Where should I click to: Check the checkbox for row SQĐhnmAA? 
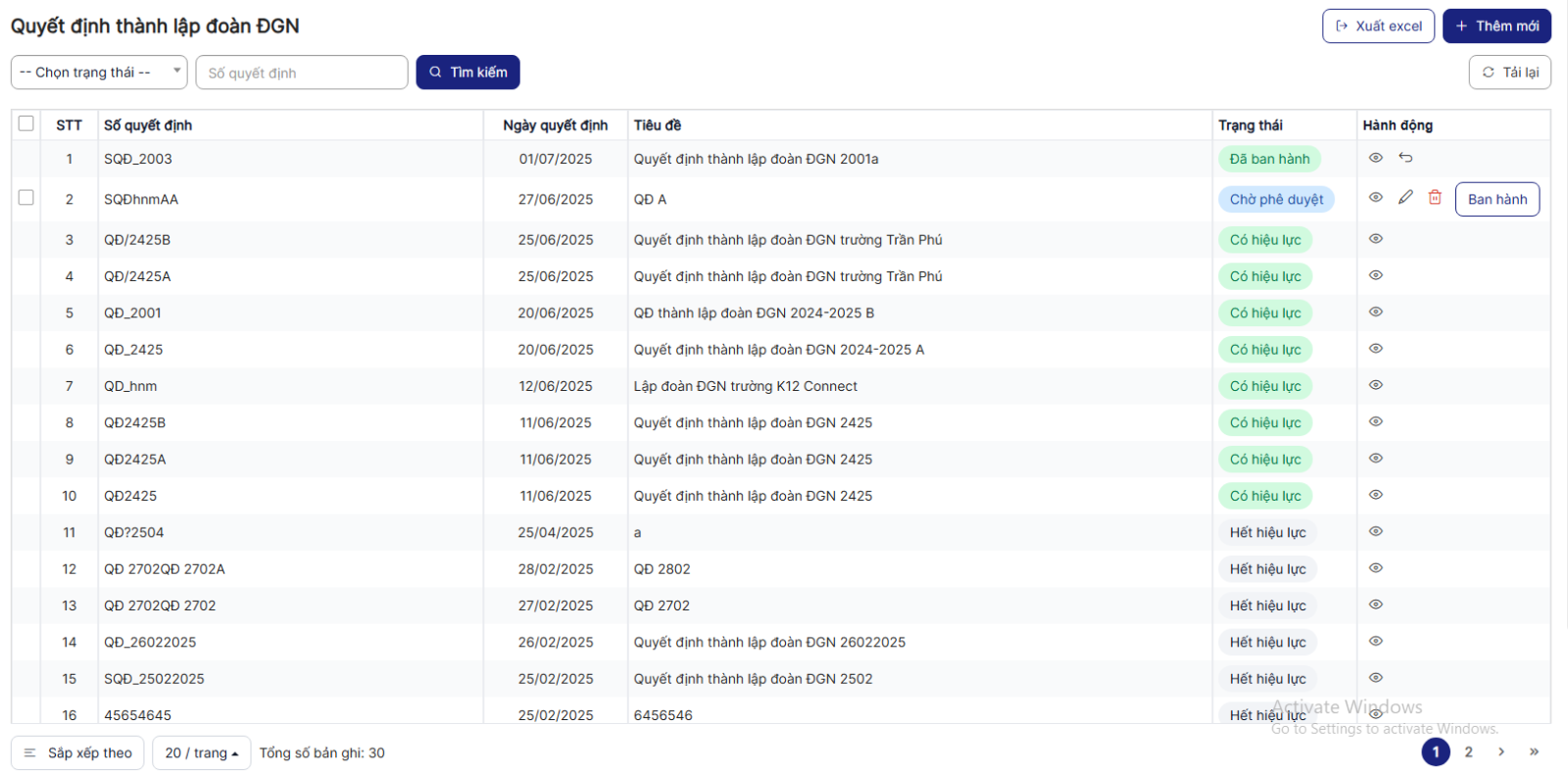[x=26, y=198]
